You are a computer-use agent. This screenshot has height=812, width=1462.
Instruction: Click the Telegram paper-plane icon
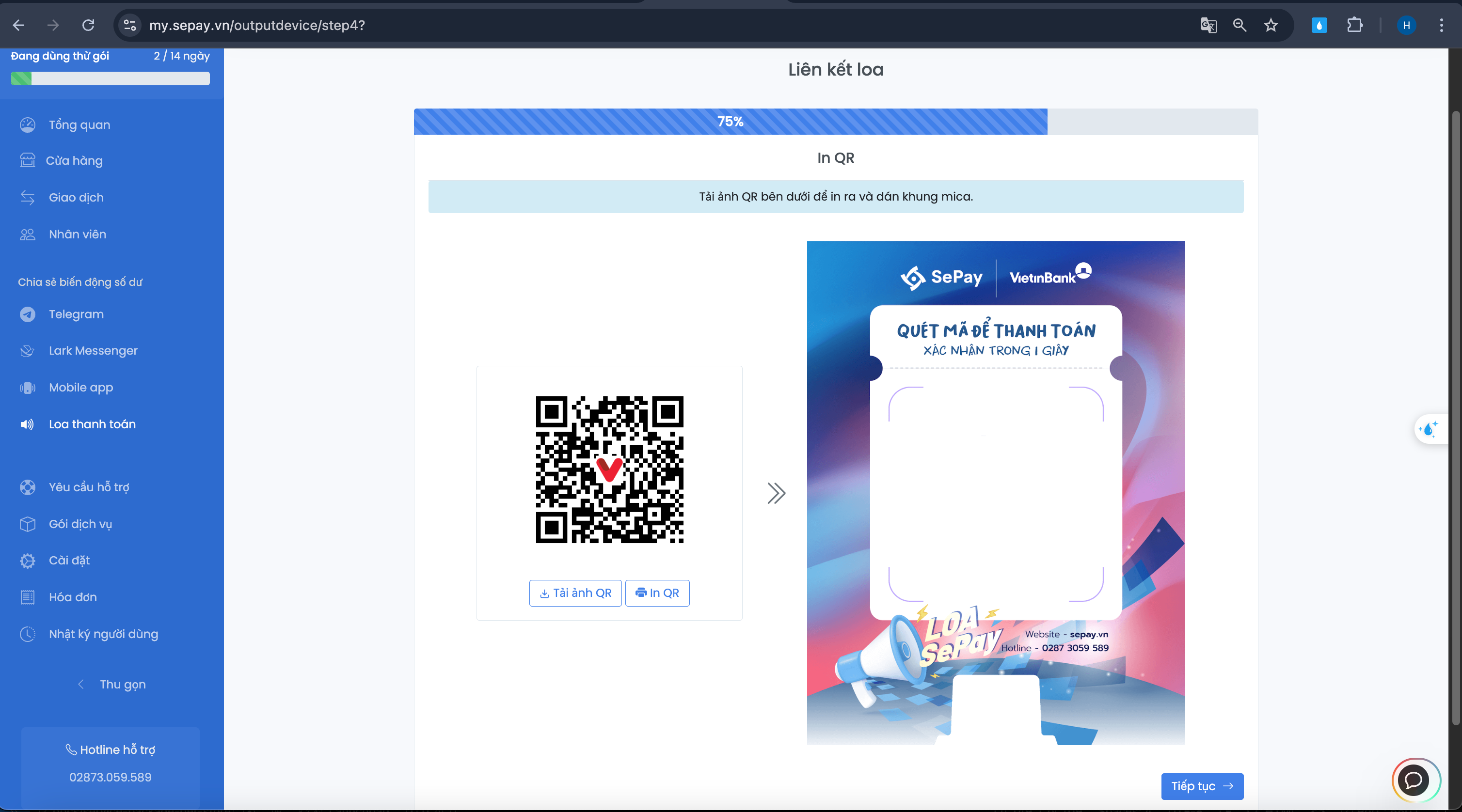(x=27, y=314)
